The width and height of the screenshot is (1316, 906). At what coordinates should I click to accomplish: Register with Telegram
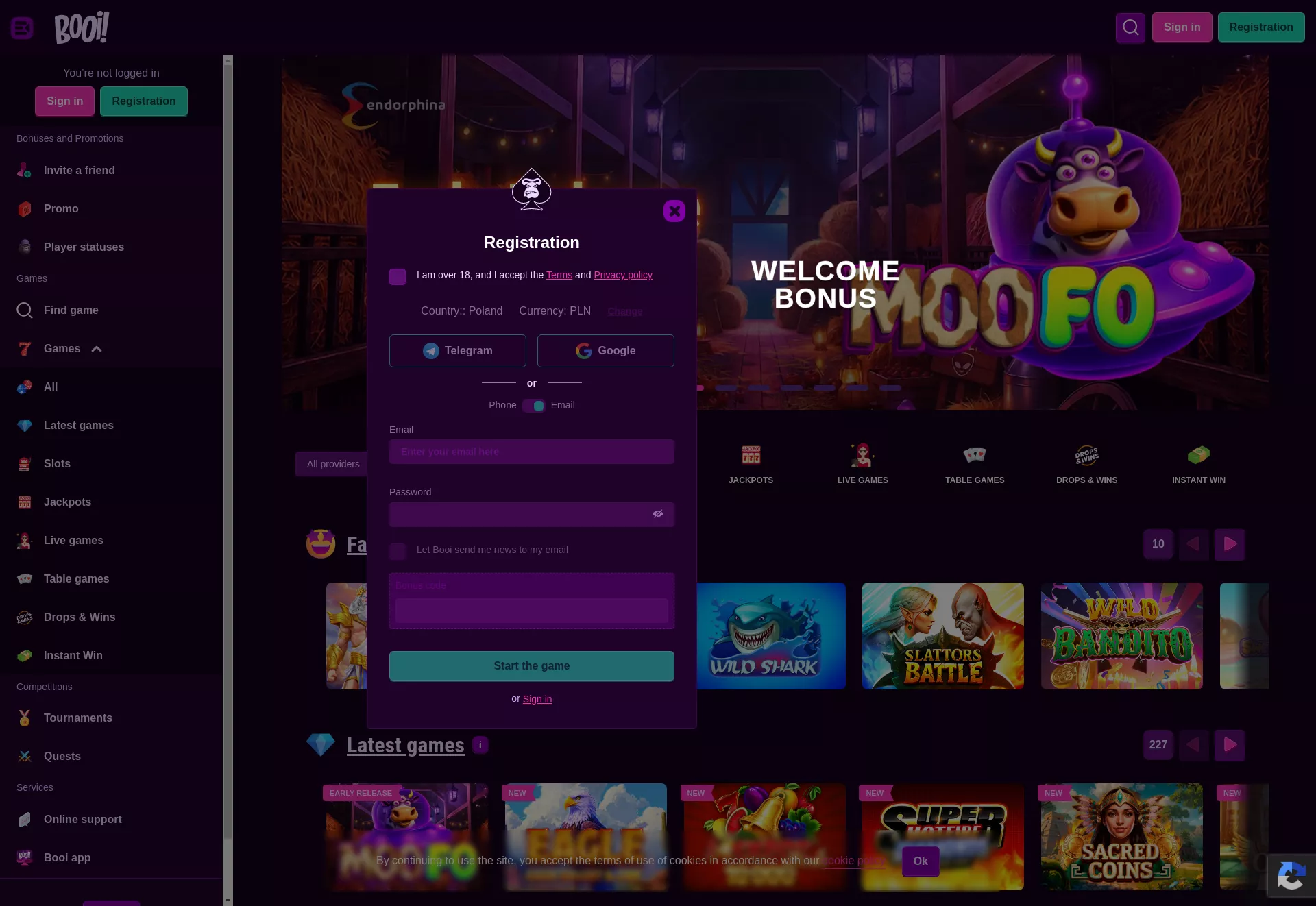[458, 351]
